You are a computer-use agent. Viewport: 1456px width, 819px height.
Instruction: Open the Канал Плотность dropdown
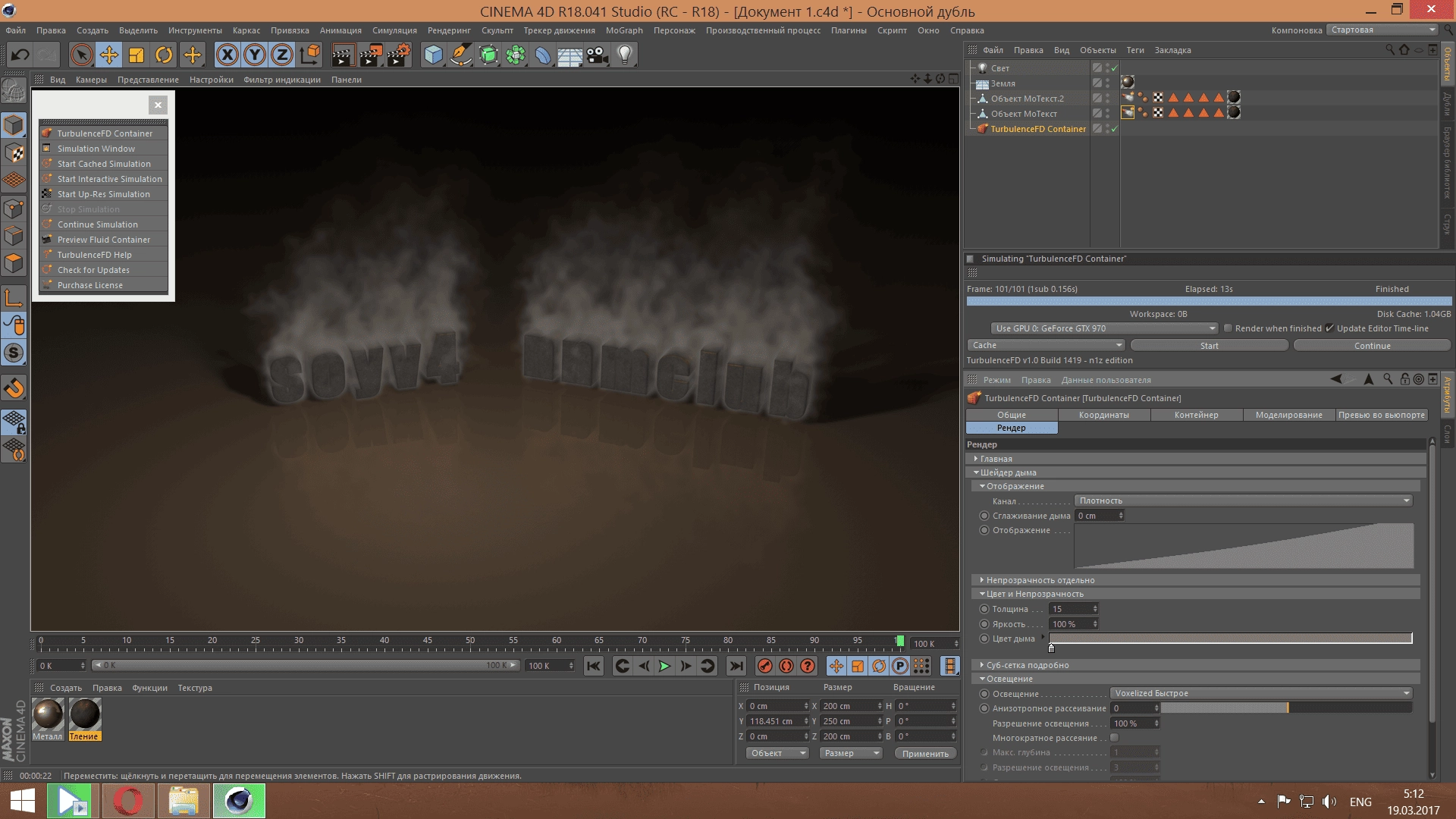(x=1244, y=500)
